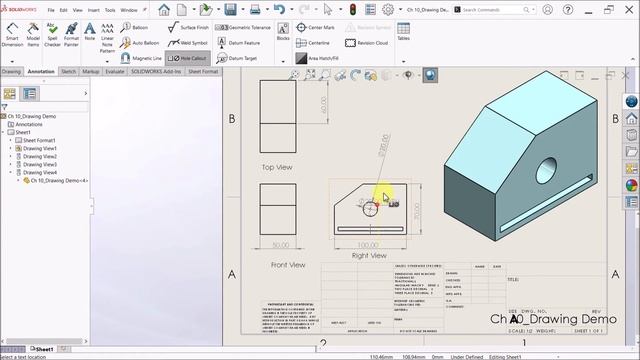Open the Blocks tool
The image size is (640, 360).
click(283, 32)
